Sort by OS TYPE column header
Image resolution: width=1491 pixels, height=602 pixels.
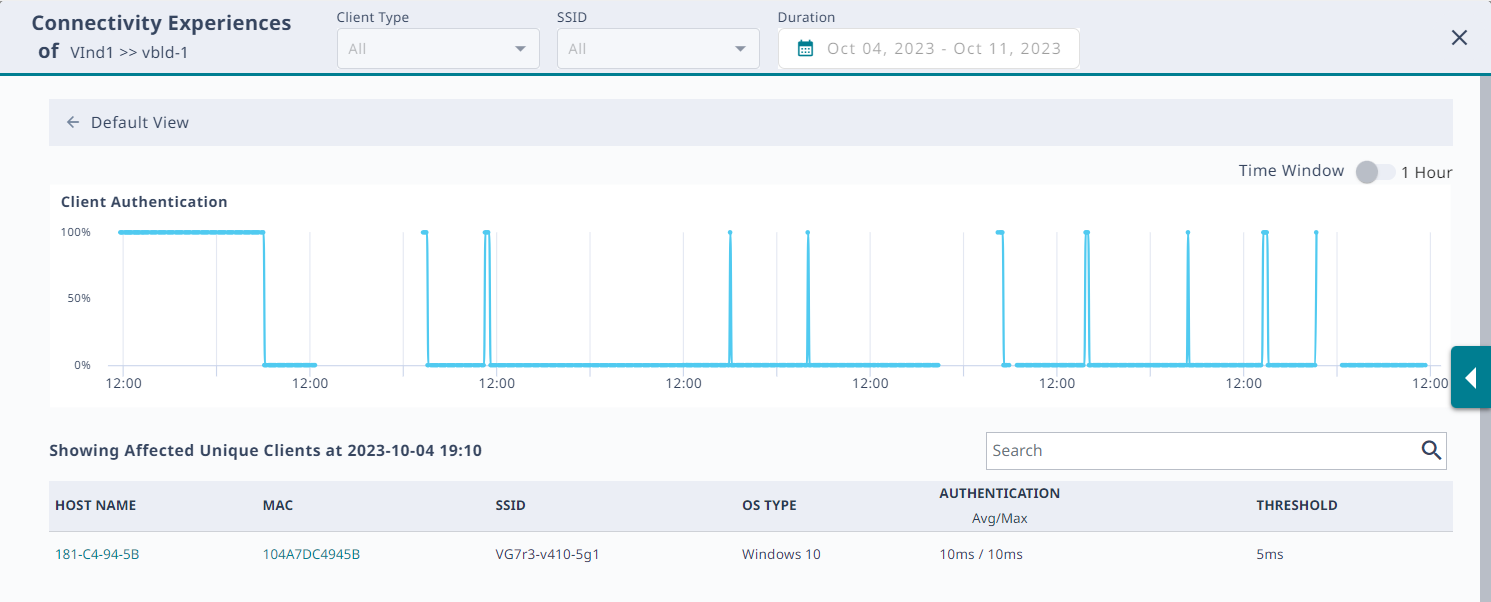769,506
